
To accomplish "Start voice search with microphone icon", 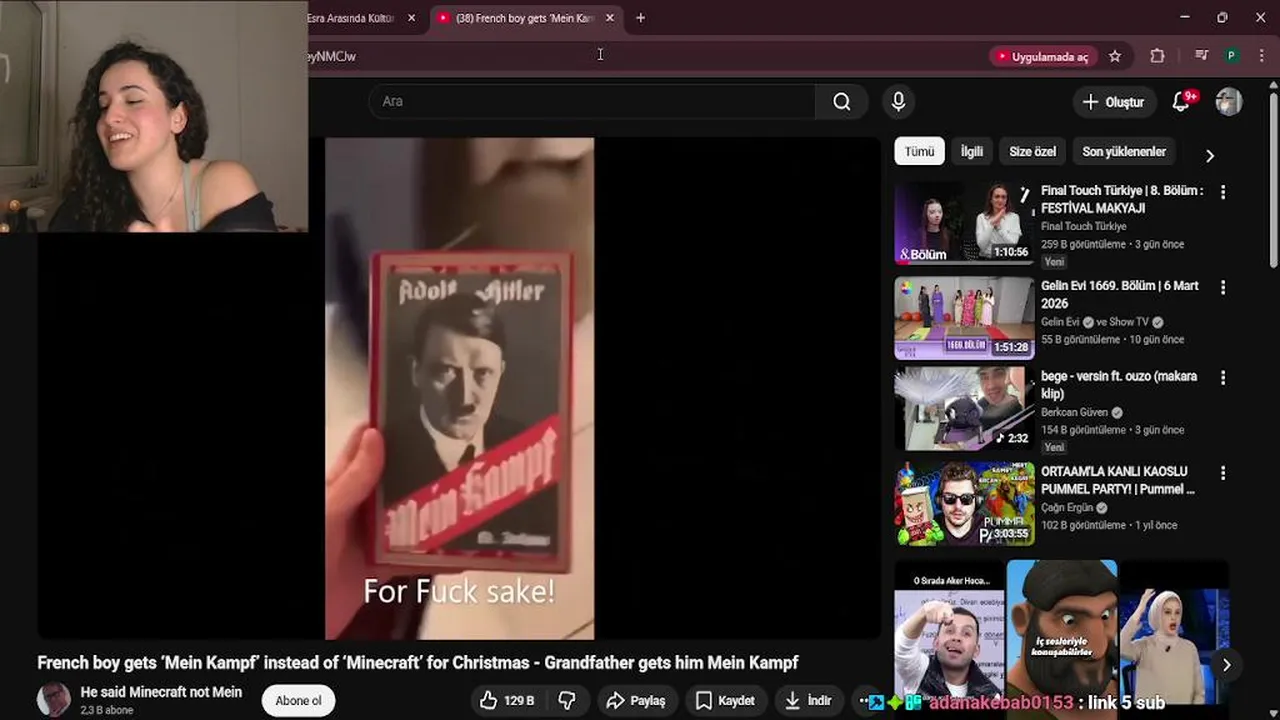I will 898,101.
